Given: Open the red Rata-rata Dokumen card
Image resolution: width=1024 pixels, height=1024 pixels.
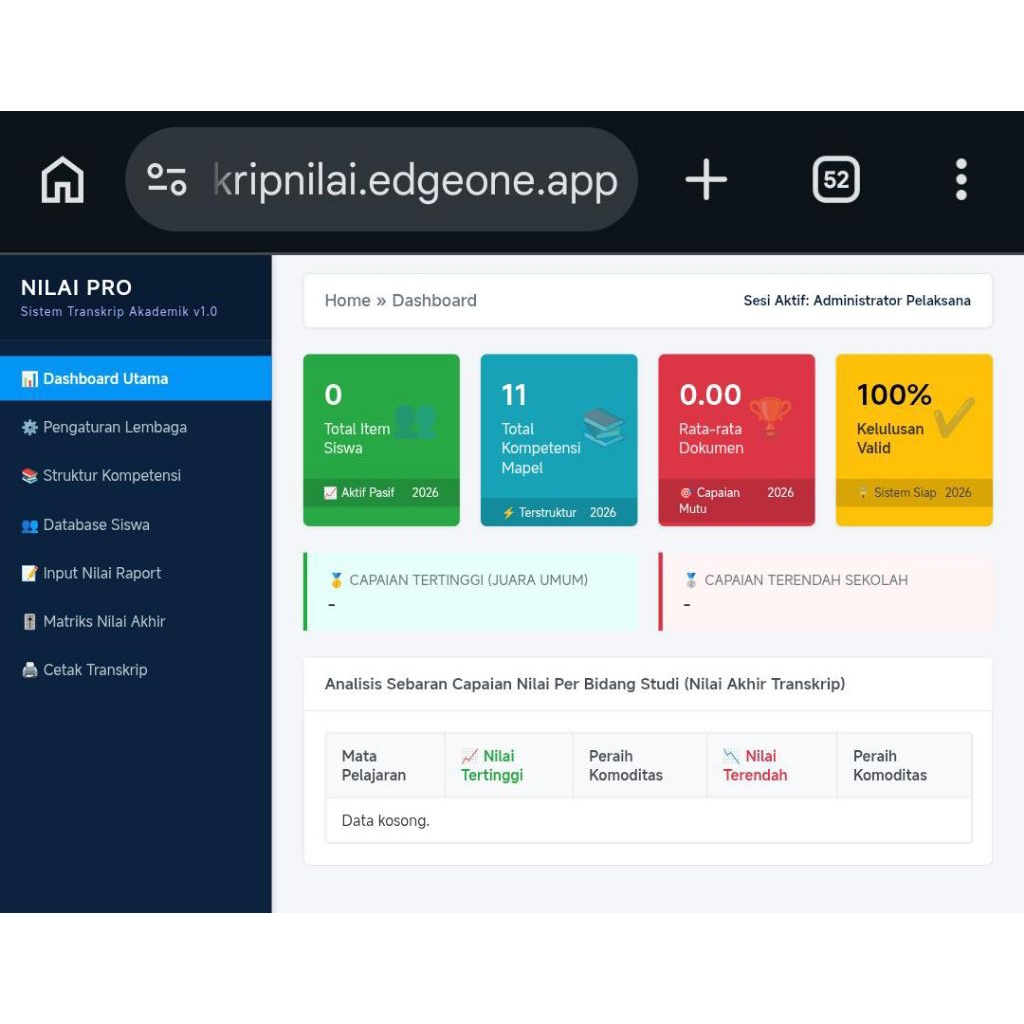Looking at the screenshot, I should pyautogui.click(x=737, y=440).
